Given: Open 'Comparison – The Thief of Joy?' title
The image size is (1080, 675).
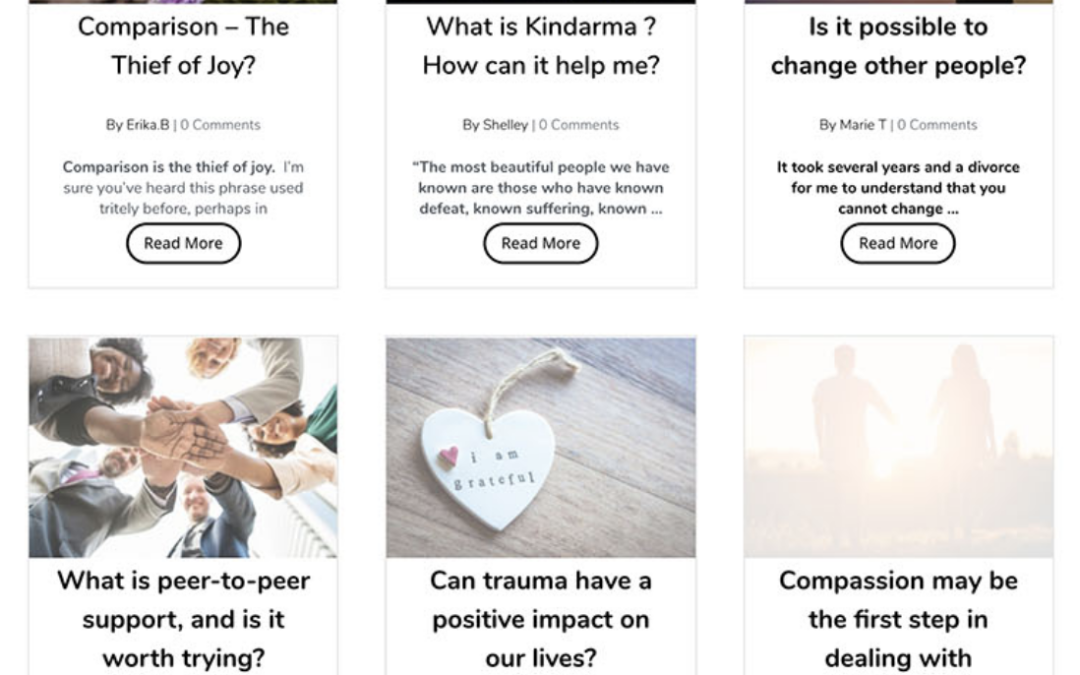Looking at the screenshot, I should click(183, 46).
